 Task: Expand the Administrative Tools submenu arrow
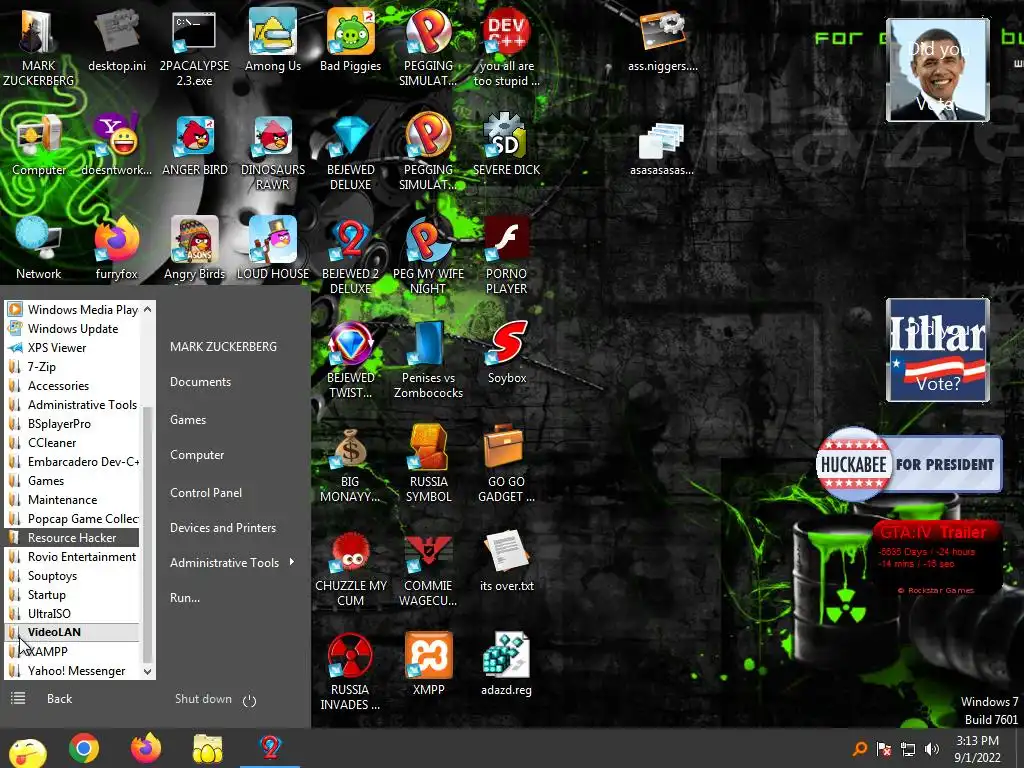(x=291, y=562)
